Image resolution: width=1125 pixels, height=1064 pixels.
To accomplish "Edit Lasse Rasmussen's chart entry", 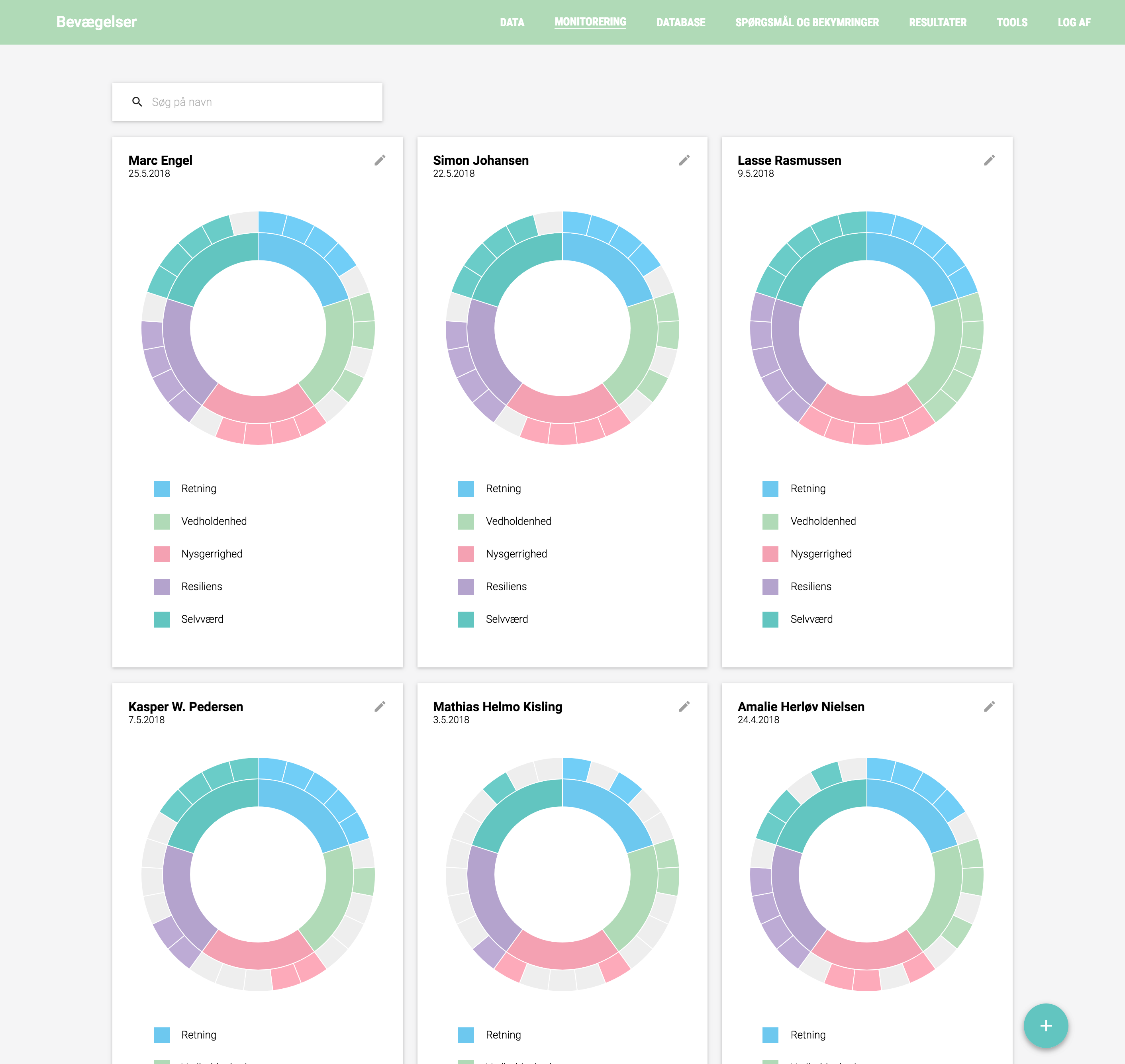I will (989, 161).
